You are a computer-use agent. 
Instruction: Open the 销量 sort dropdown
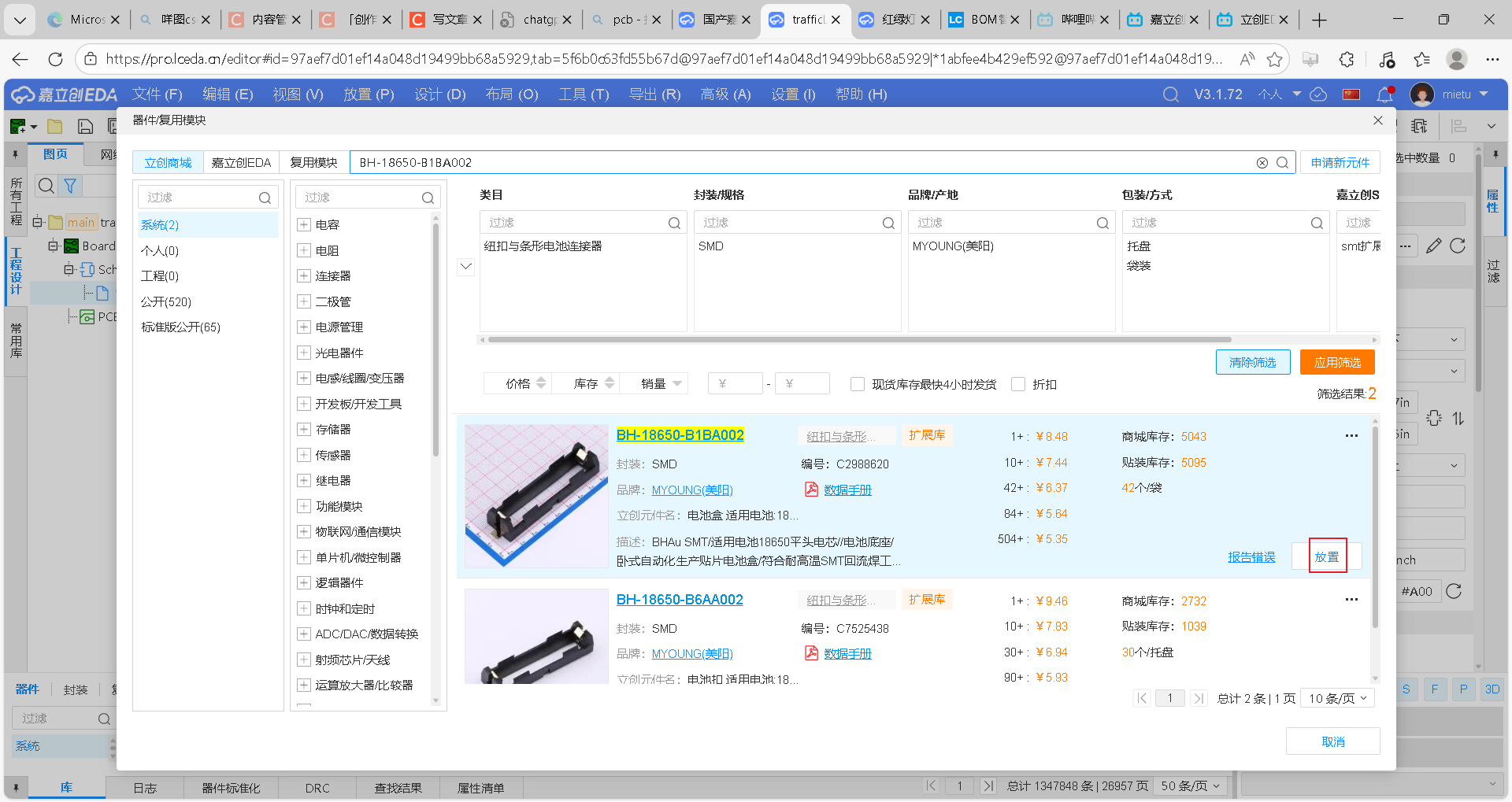click(654, 383)
